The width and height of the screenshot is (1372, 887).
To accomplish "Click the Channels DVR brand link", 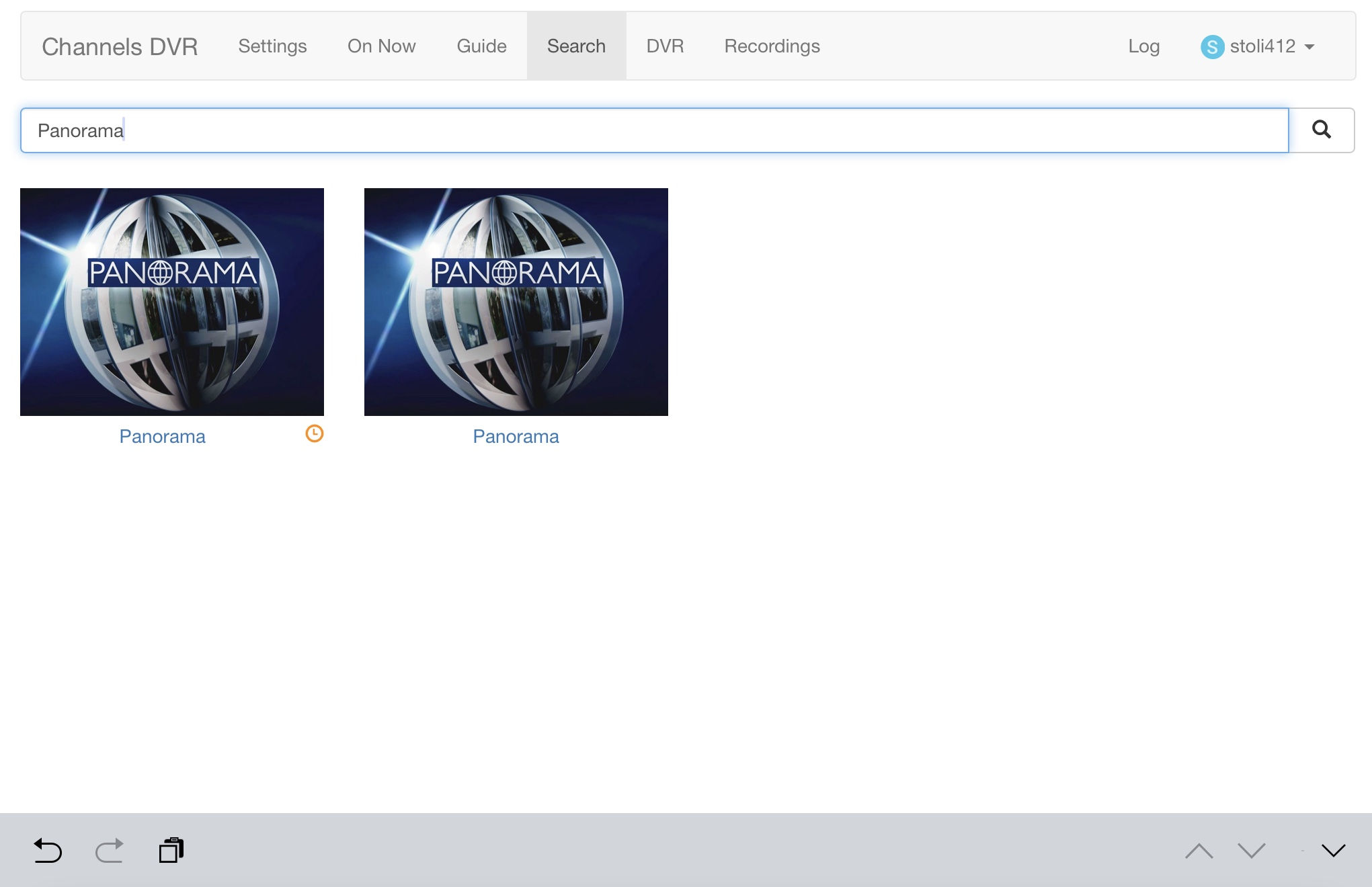I will pos(120,47).
